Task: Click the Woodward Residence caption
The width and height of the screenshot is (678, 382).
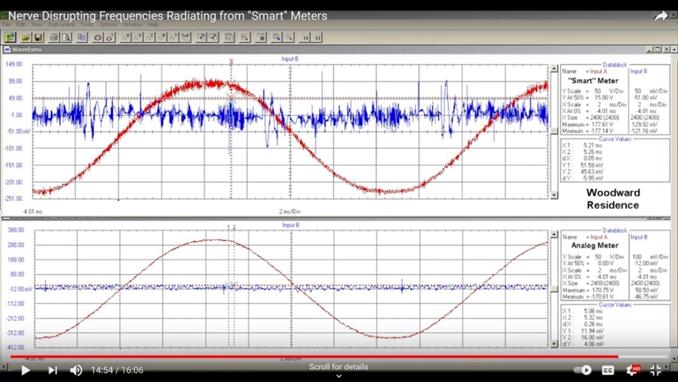Action: [x=613, y=199]
